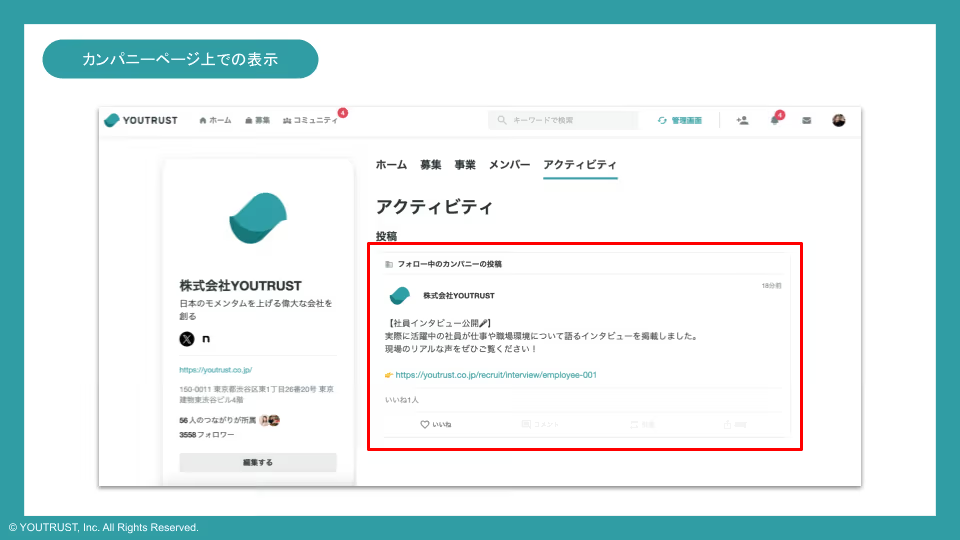960x540 pixels.
Task: Click the large company logo in sidebar
Action: (x=258, y=218)
